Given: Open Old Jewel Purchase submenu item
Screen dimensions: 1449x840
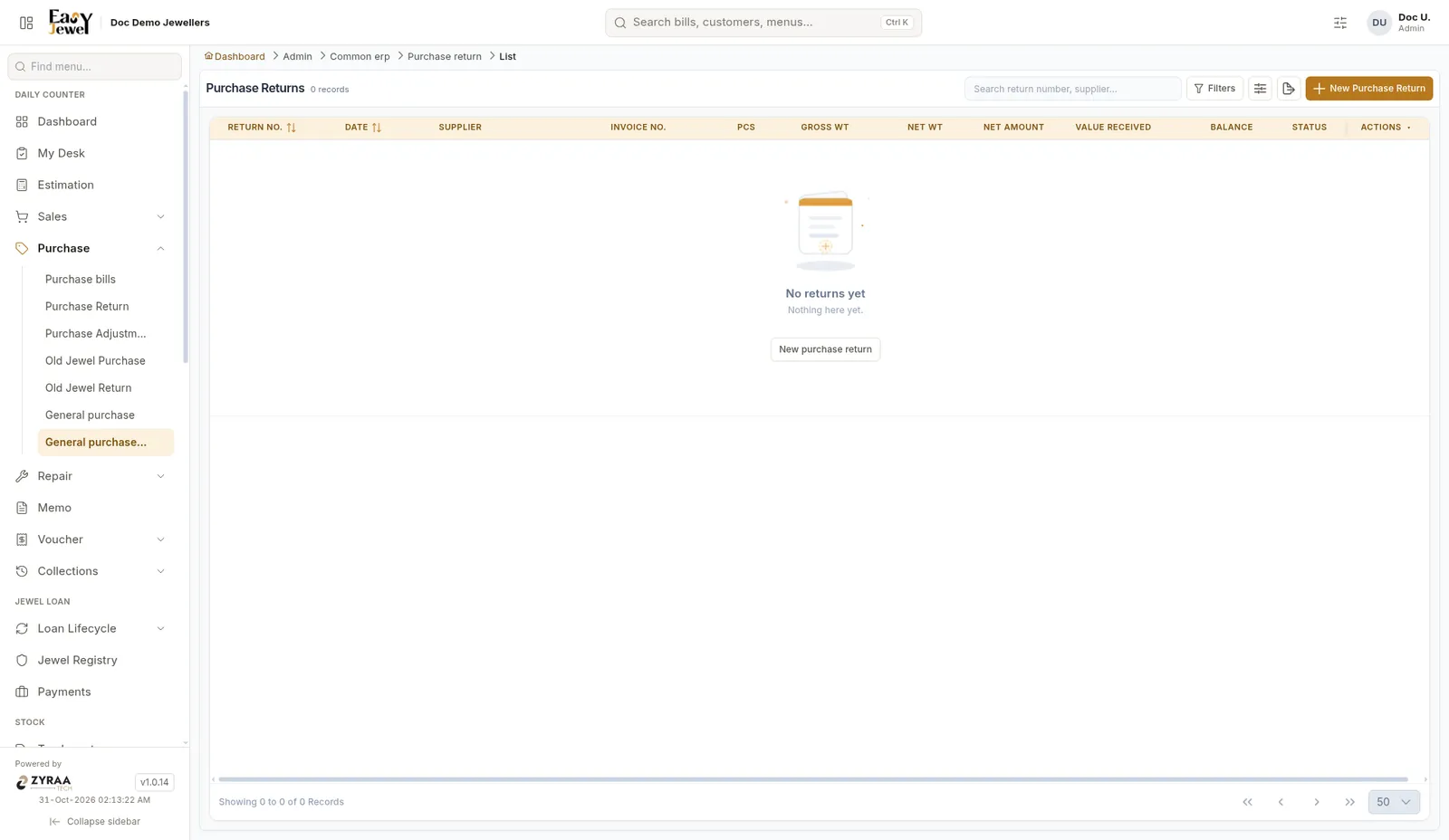Looking at the screenshot, I should pos(95,361).
